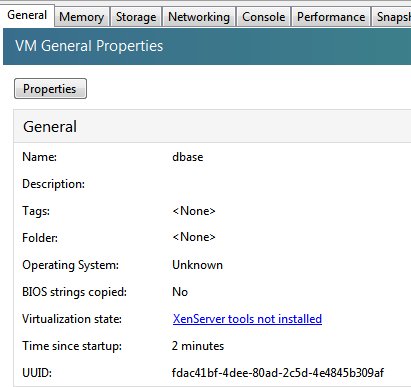
Task: Select the UUID value fdac41bf-4dee
Action: coord(278,373)
